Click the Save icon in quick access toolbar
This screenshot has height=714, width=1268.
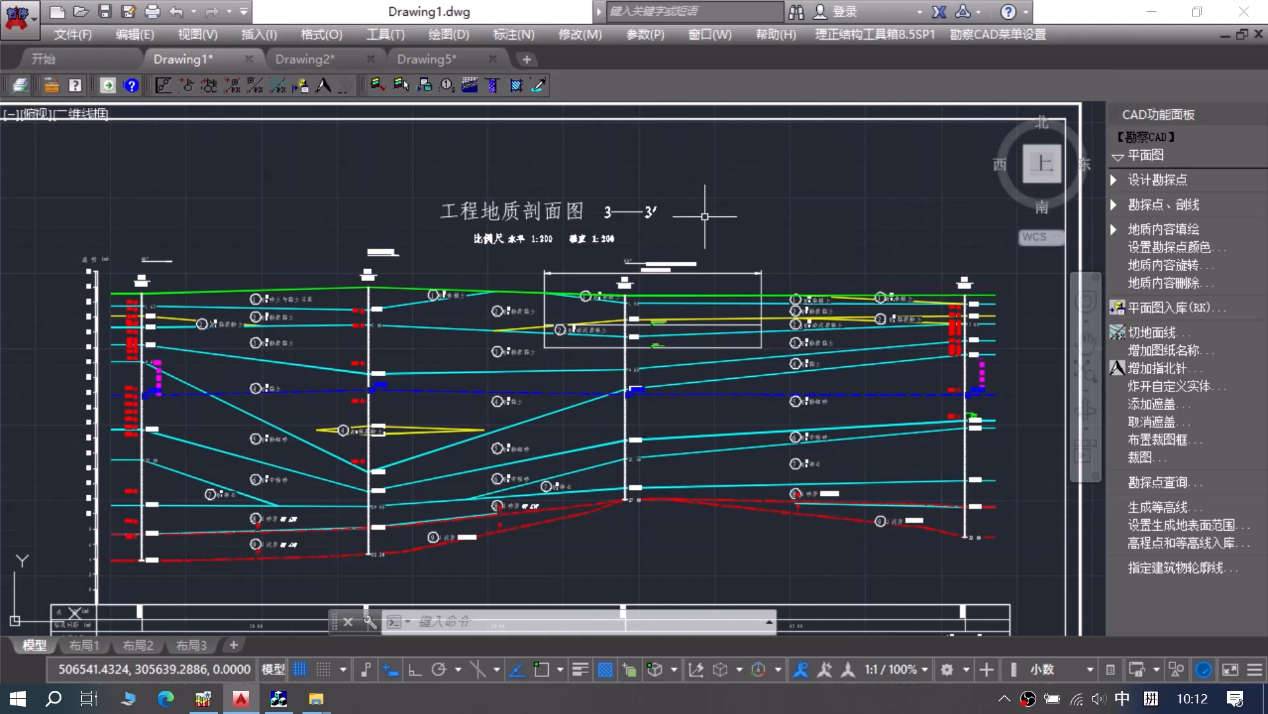[x=104, y=12]
